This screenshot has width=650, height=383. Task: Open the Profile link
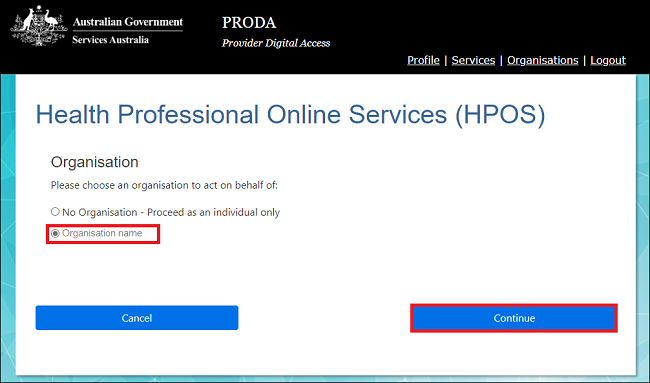pos(423,61)
